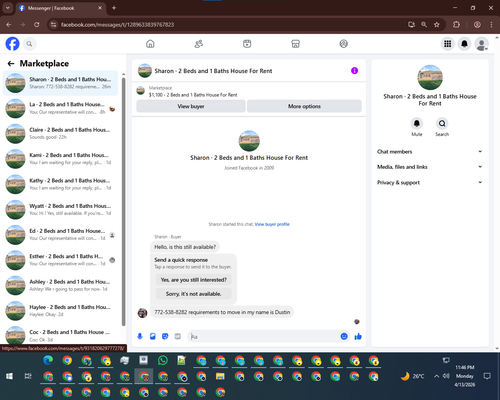
Task: Click the listing thumbnail in Marketplace banner
Action: tap(141, 91)
